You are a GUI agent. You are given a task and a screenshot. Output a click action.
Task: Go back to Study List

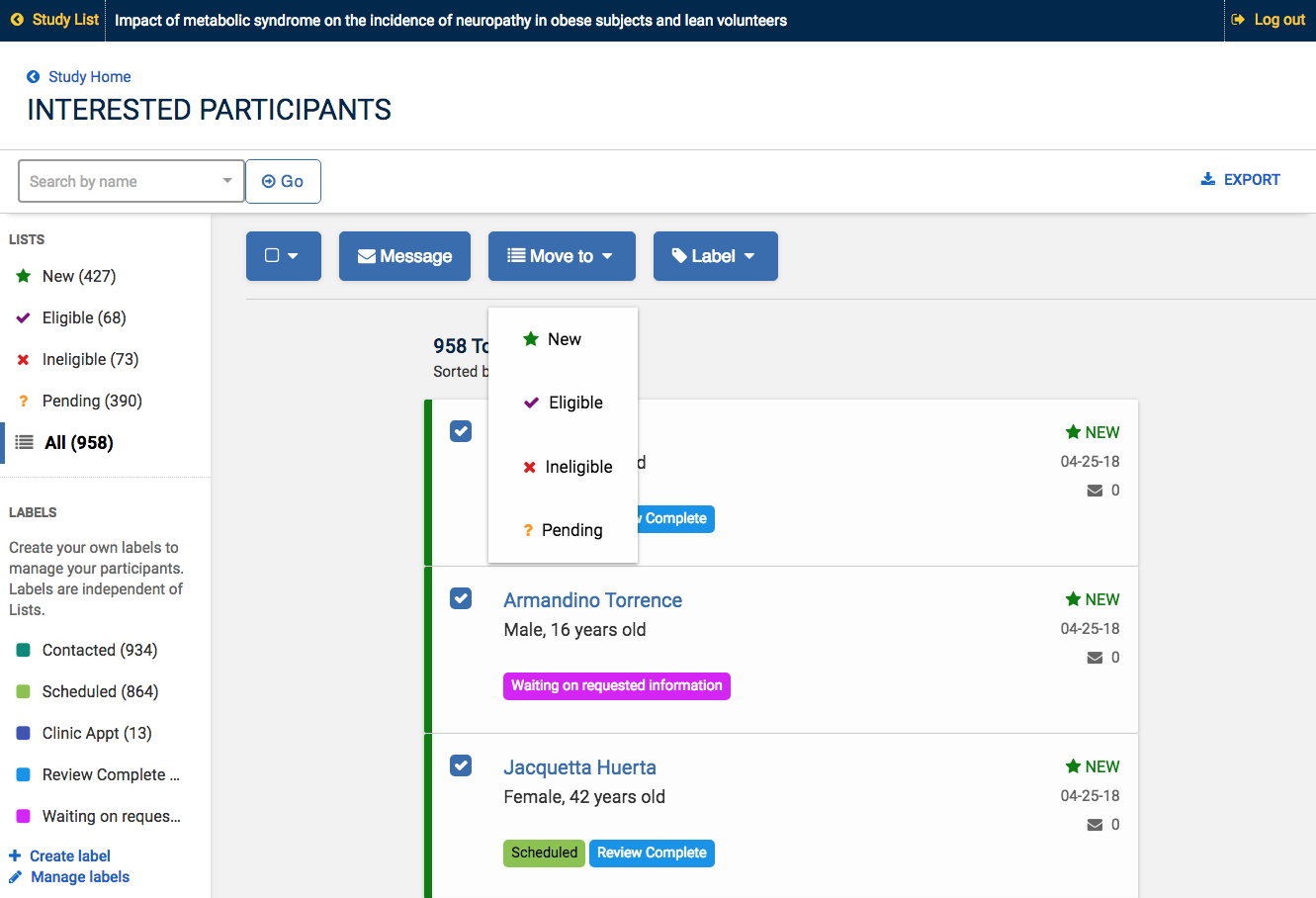click(x=54, y=20)
